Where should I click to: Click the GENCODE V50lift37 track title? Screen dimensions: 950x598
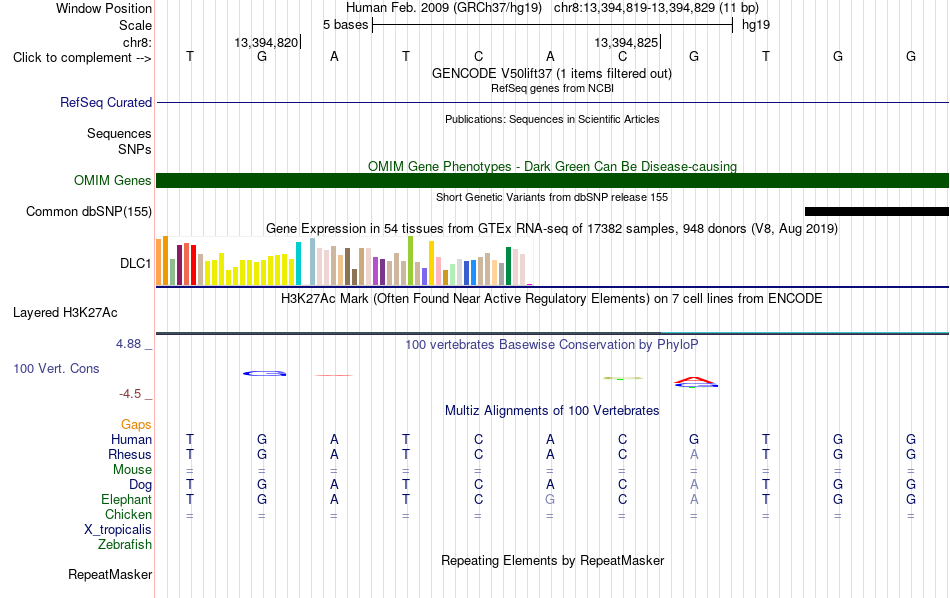click(x=552, y=73)
